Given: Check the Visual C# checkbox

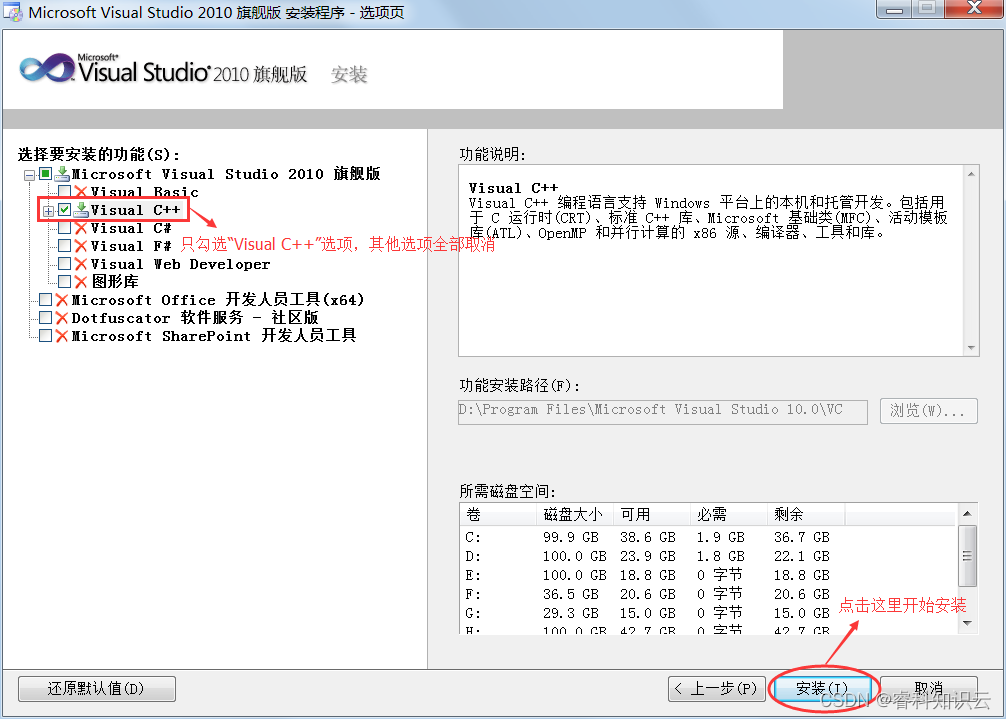Looking at the screenshot, I should pyautogui.click(x=65, y=228).
